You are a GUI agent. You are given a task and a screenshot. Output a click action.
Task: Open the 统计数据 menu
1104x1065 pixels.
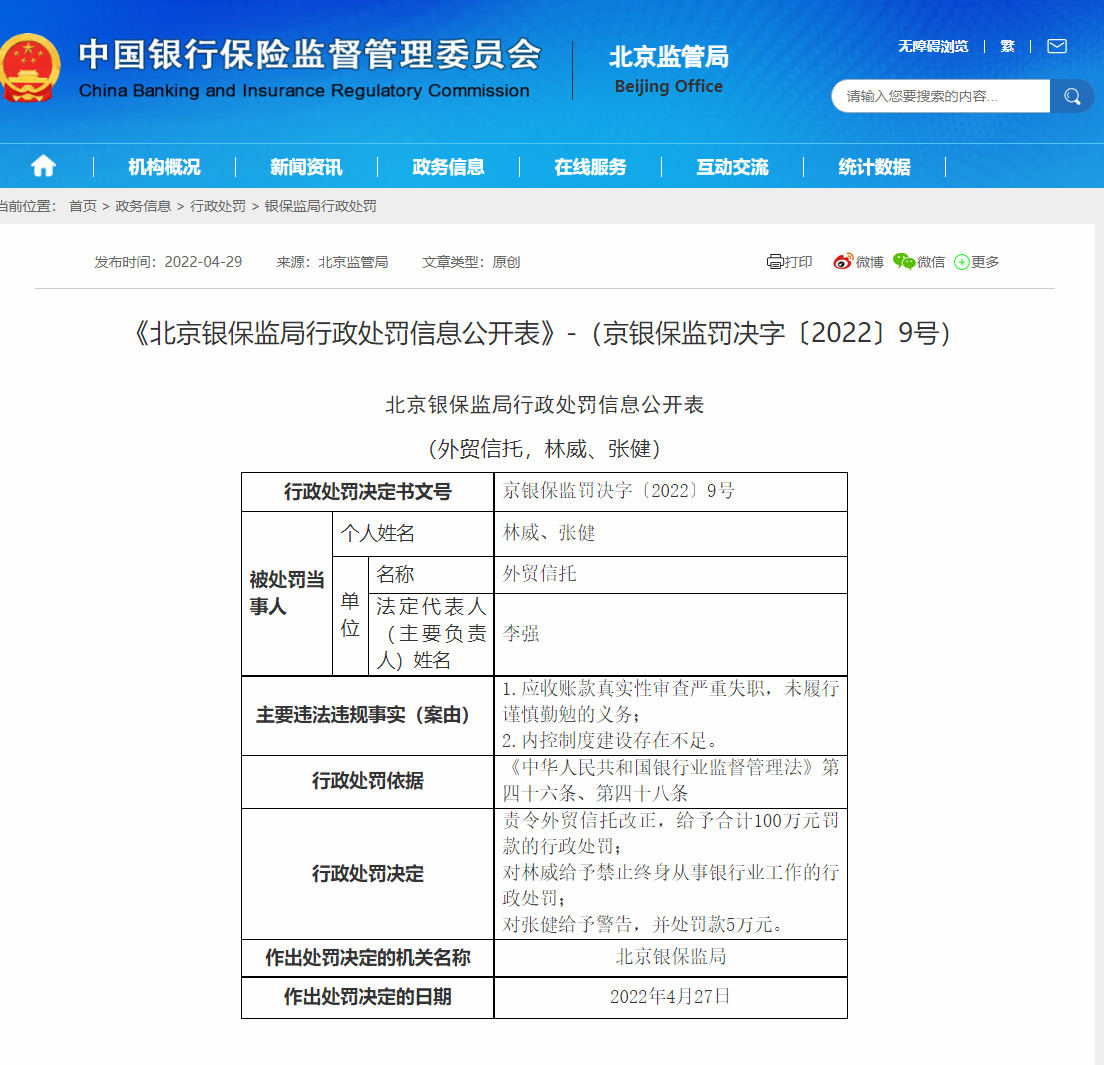[874, 167]
